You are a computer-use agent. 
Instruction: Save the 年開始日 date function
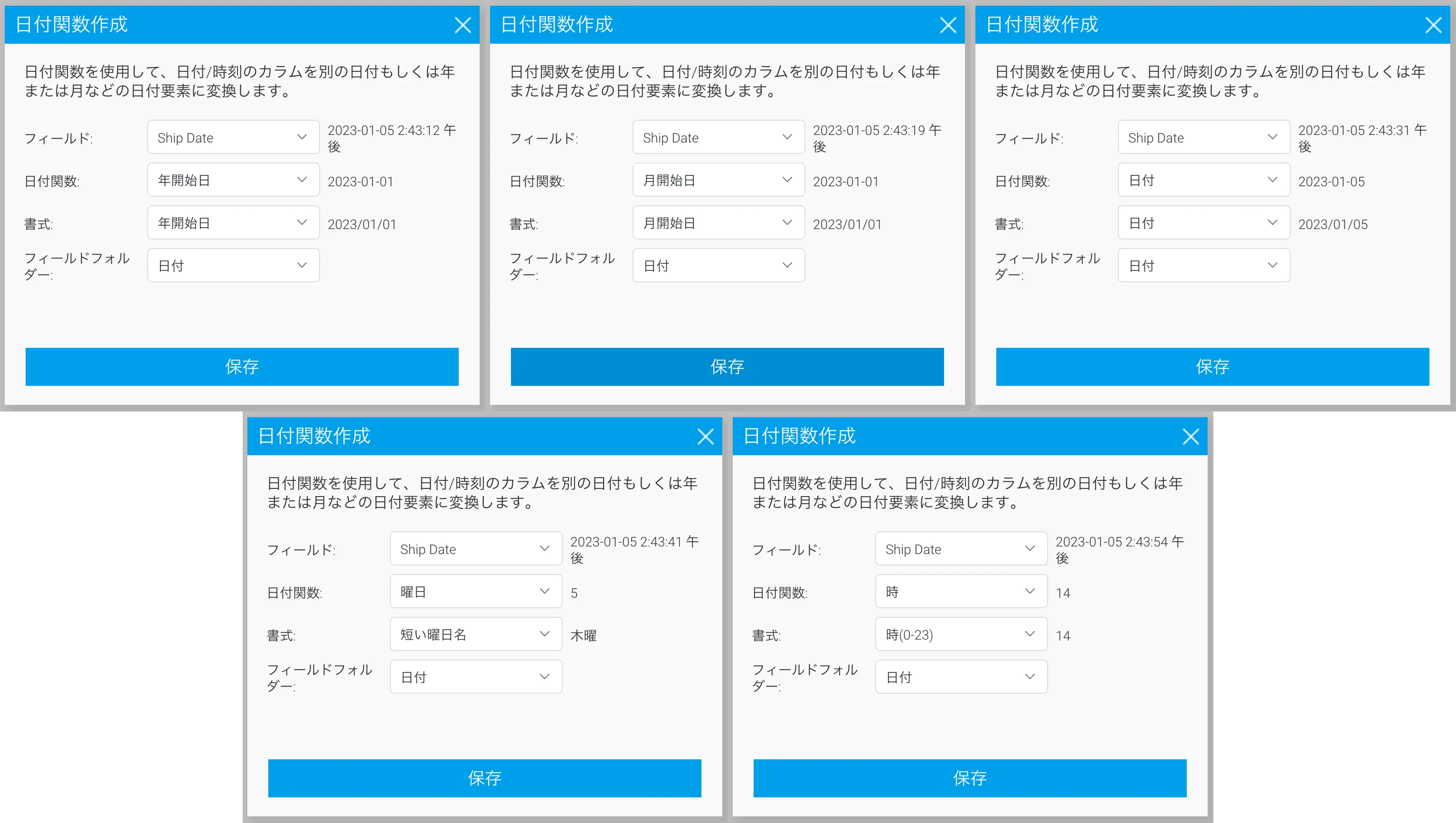pyautogui.click(x=242, y=366)
